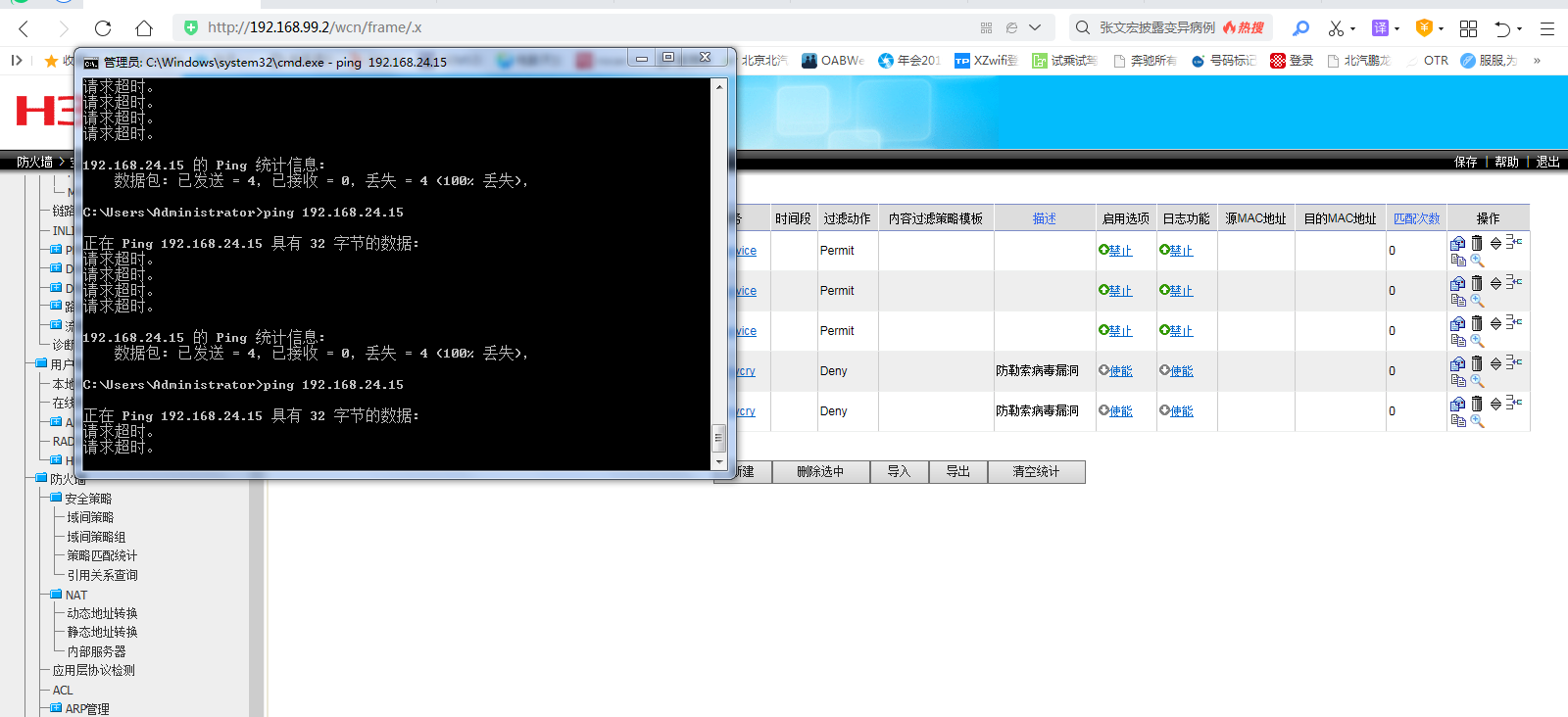View details of the last Deny rule
This screenshot has height=717, width=1568.
coord(1477,421)
